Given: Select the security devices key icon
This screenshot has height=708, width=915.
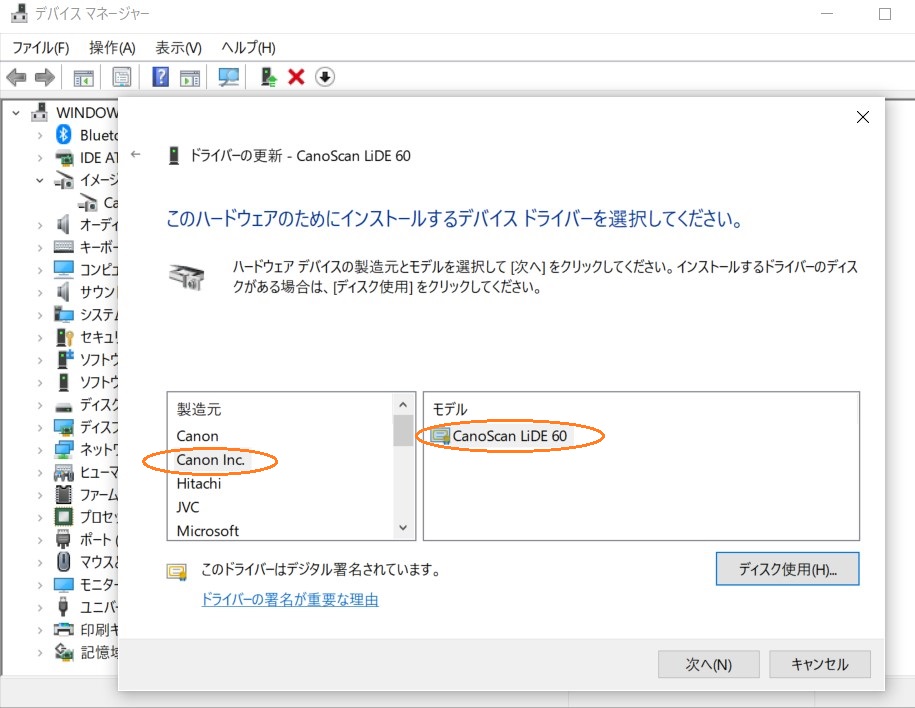Looking at the screenshot, I should (64, 337).
